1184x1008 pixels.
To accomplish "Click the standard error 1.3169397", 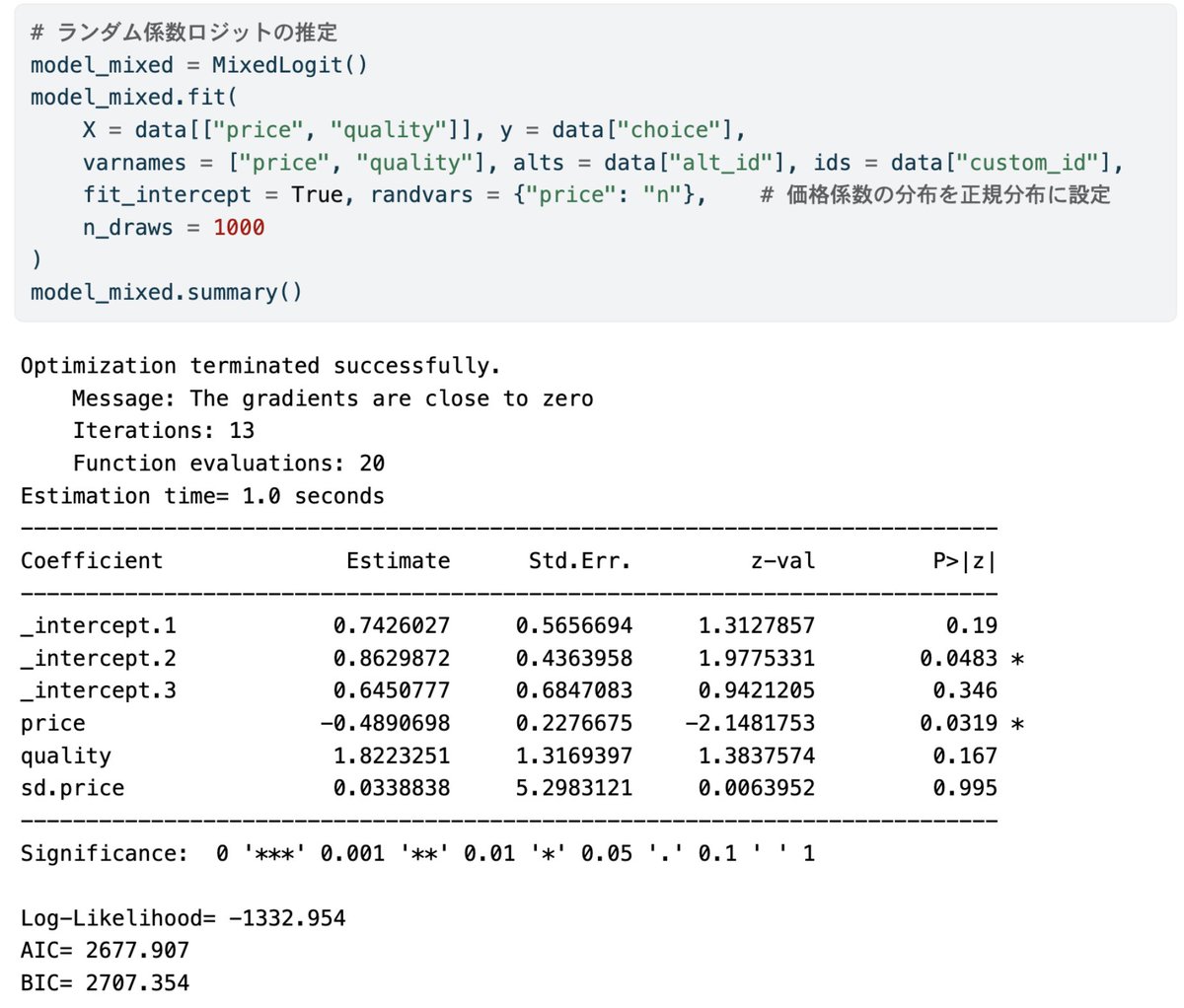I will [574, 756].
